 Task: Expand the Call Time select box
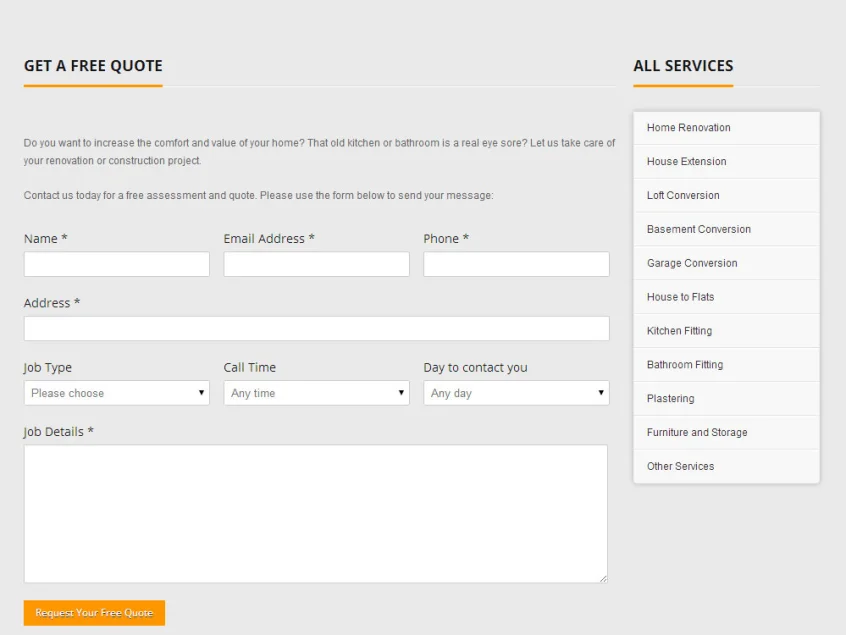(x=316, y=393)
